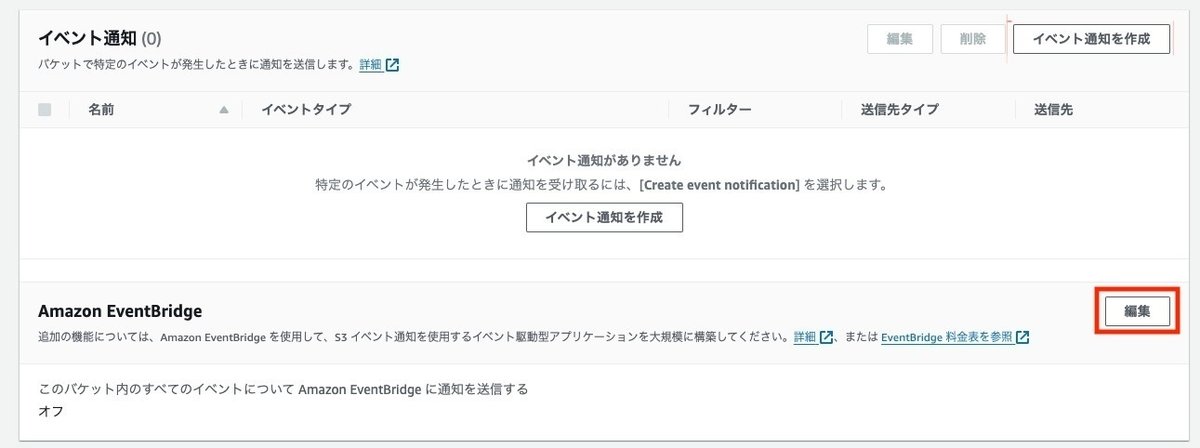Click the イベントタイプ column header
The width and height of the screenshot is (1200, 448).
click(306, 110)
